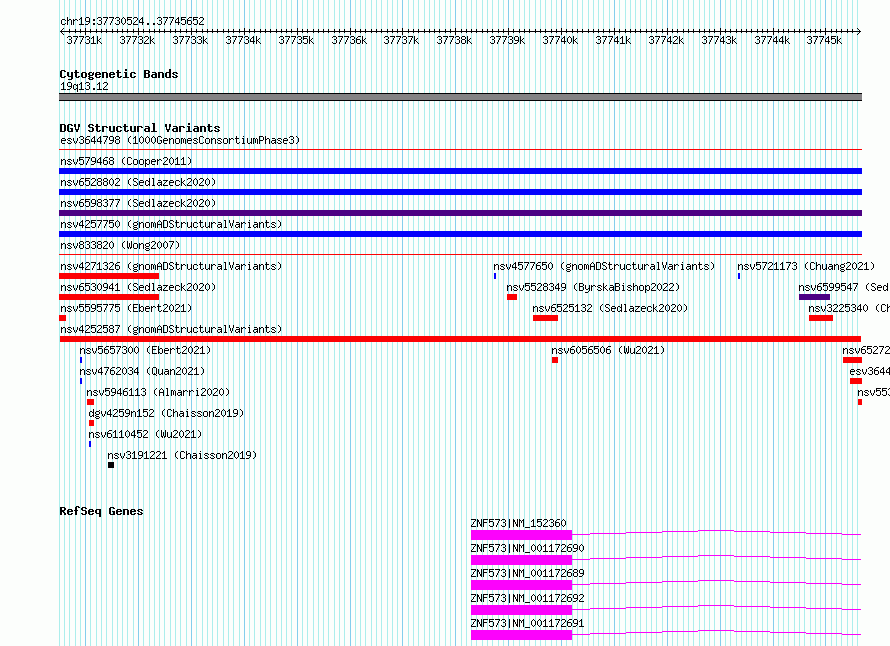The image size is (890, 646).
Task: Click the blue bar under nsv6528802
Action: click(460, 192)
